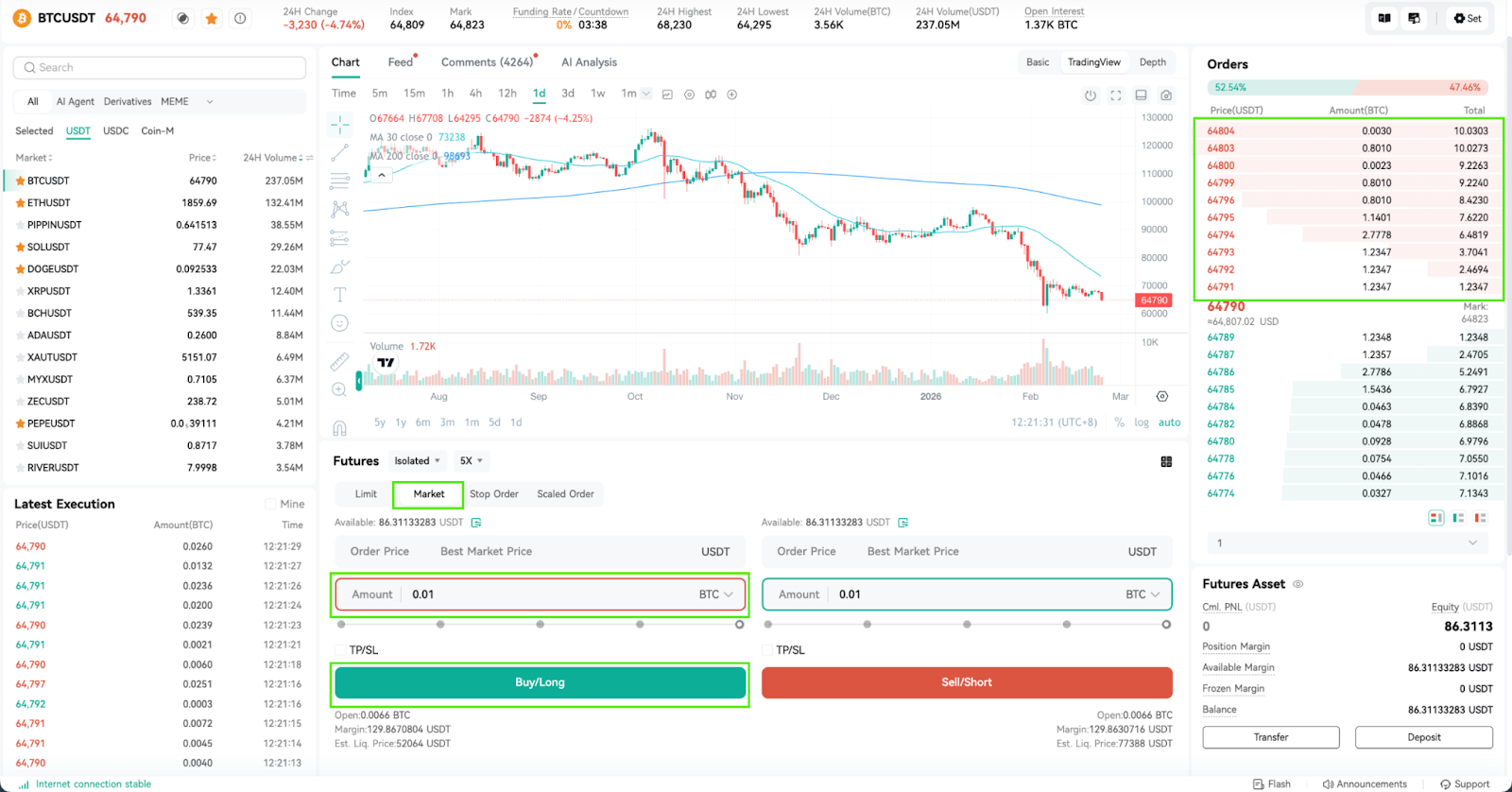Toggle chart fullscreen mode icon

tap(1116, 95)
